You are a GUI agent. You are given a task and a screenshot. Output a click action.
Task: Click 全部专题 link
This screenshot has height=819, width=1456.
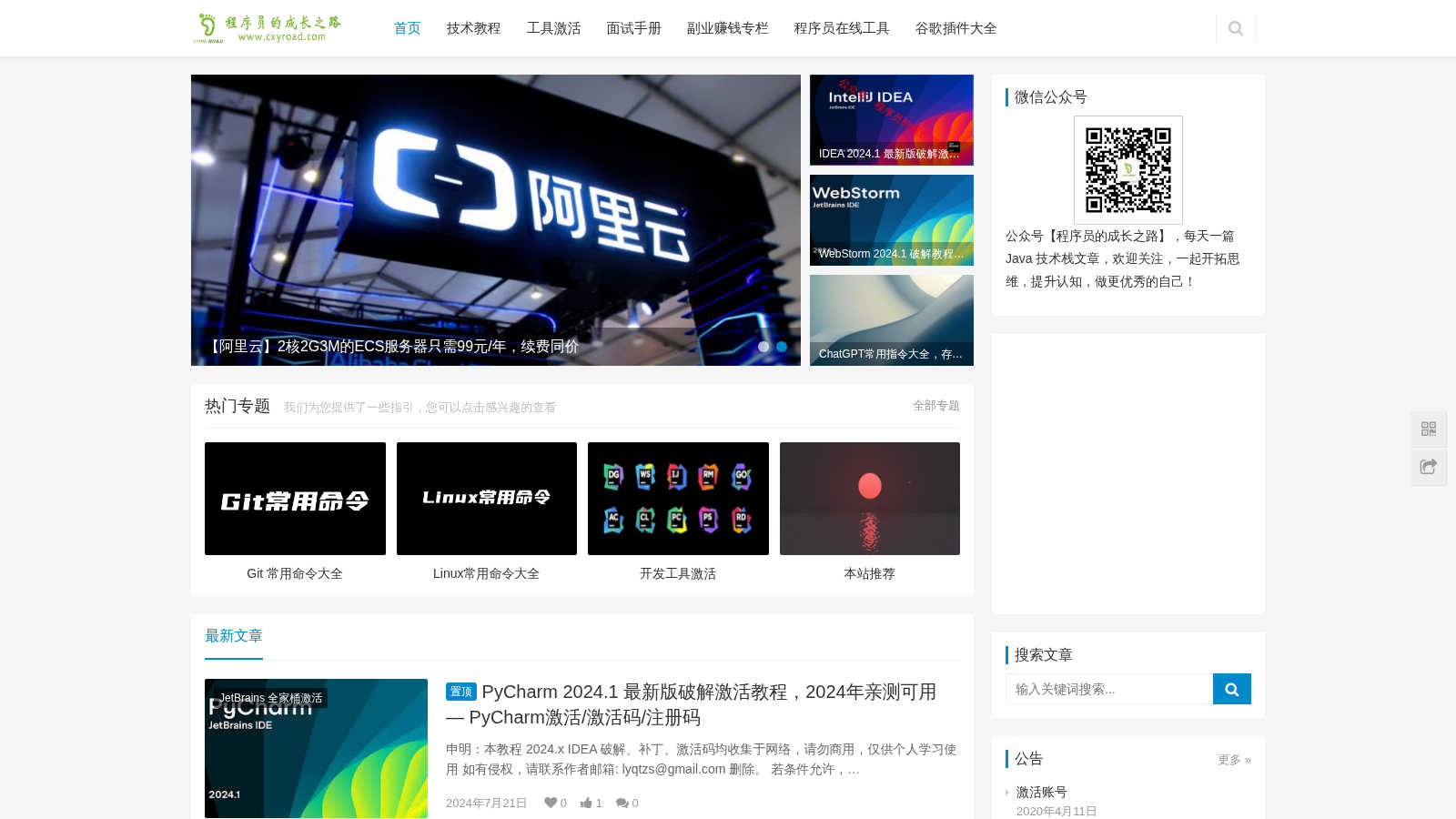click(x=936, y=406)
